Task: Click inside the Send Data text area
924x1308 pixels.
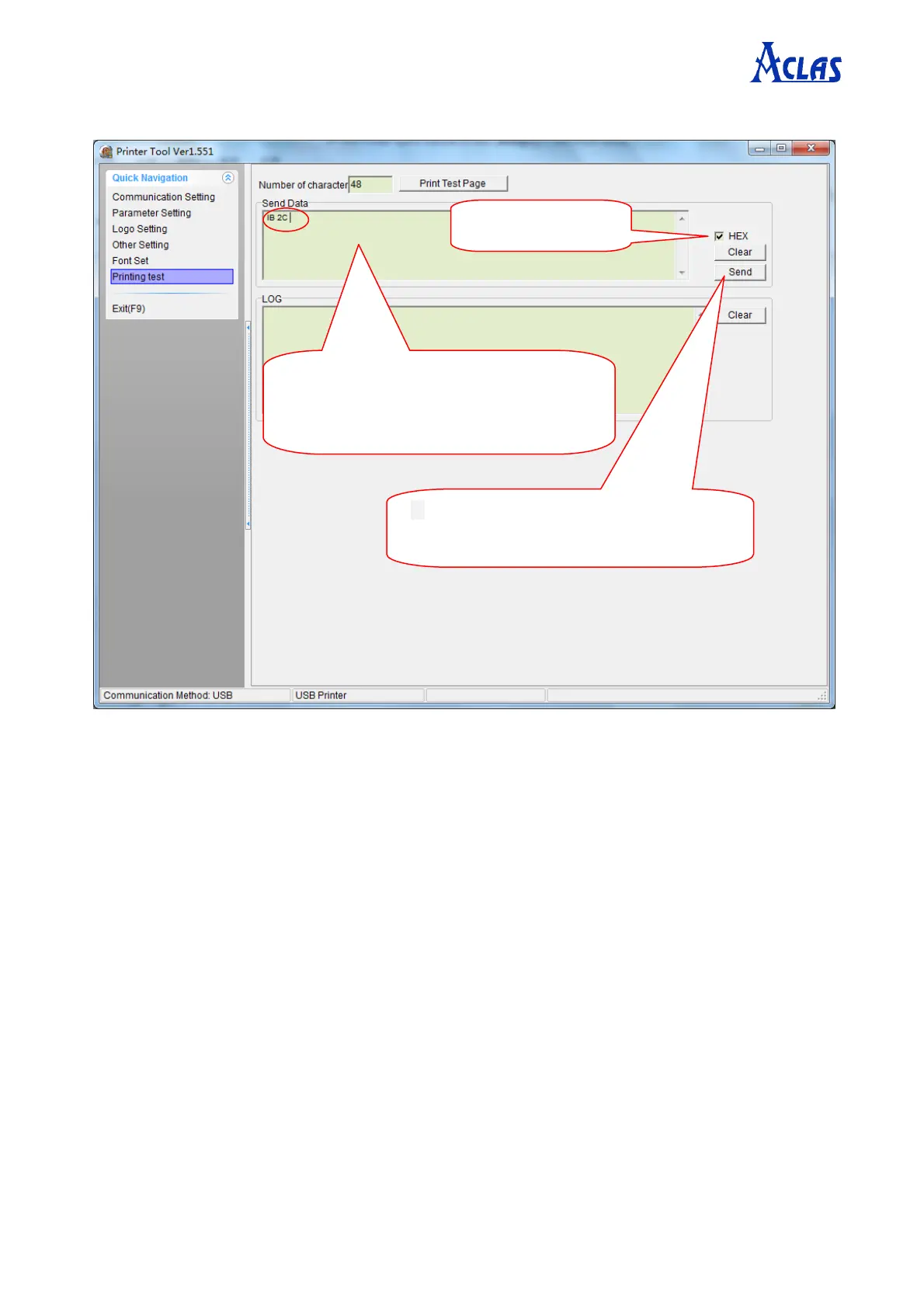Action: pos(469,245)
